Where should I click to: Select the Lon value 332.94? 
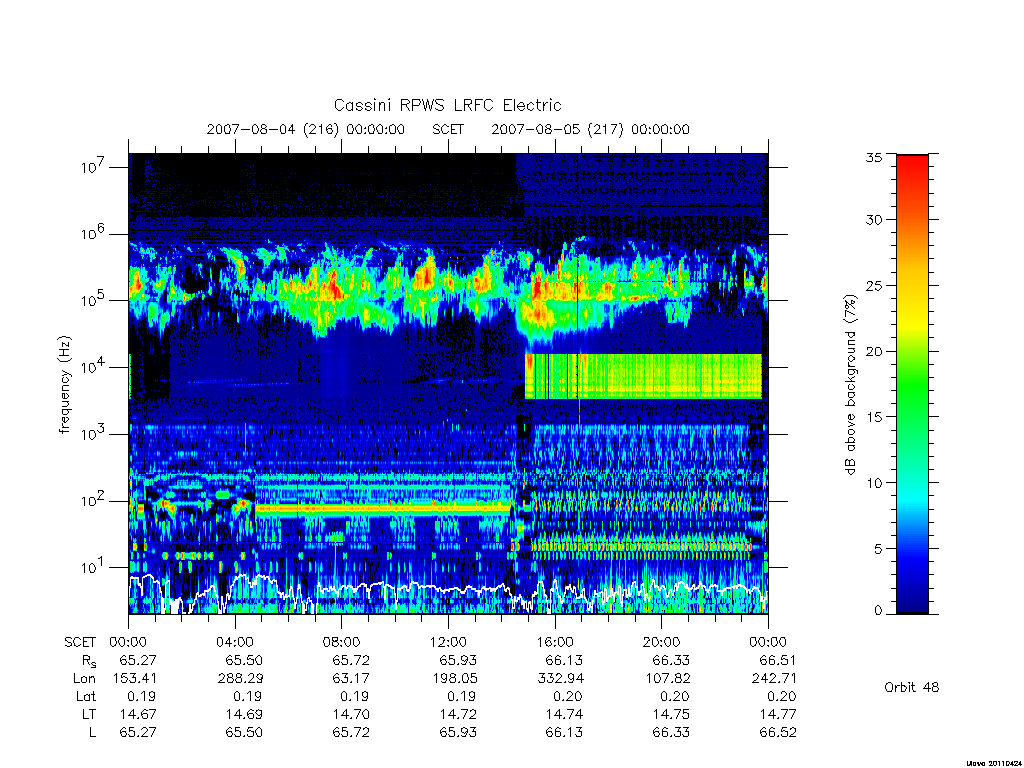560,678
